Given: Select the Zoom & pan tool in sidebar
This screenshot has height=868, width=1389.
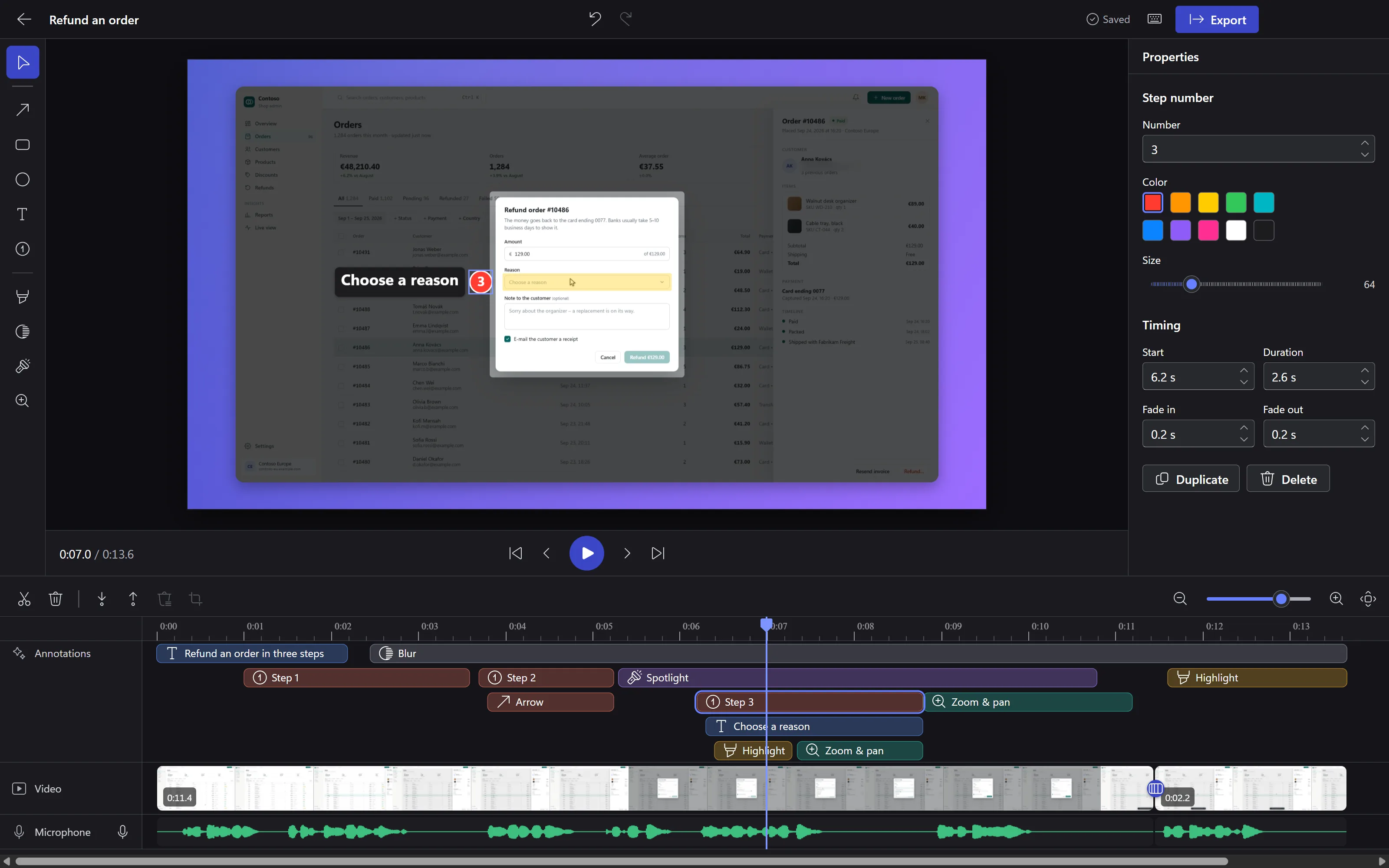Looking at the screenshot, I should (x=23, y=401).
